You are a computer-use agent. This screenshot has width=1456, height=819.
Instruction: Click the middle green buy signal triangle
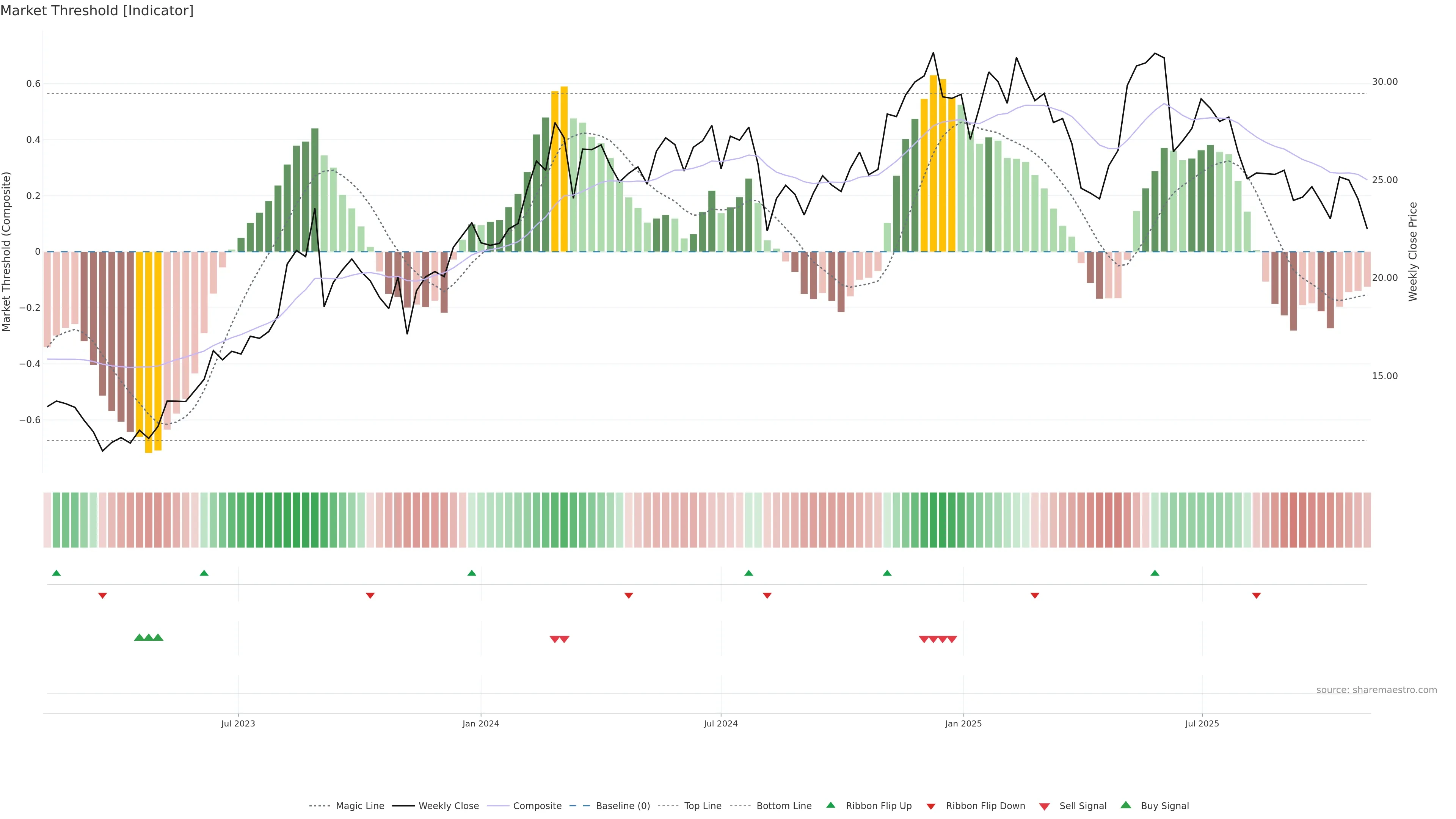click(149, 637)
